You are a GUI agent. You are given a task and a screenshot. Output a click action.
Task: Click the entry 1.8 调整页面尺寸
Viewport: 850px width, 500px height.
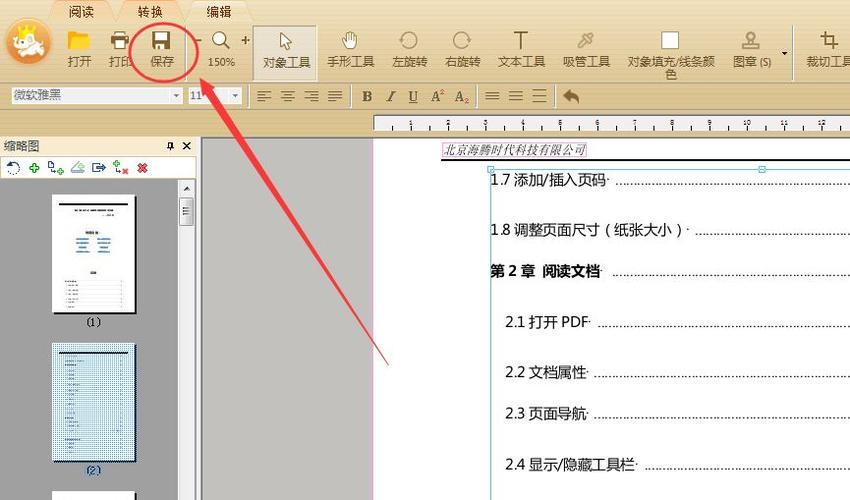[x=586, y=230]
